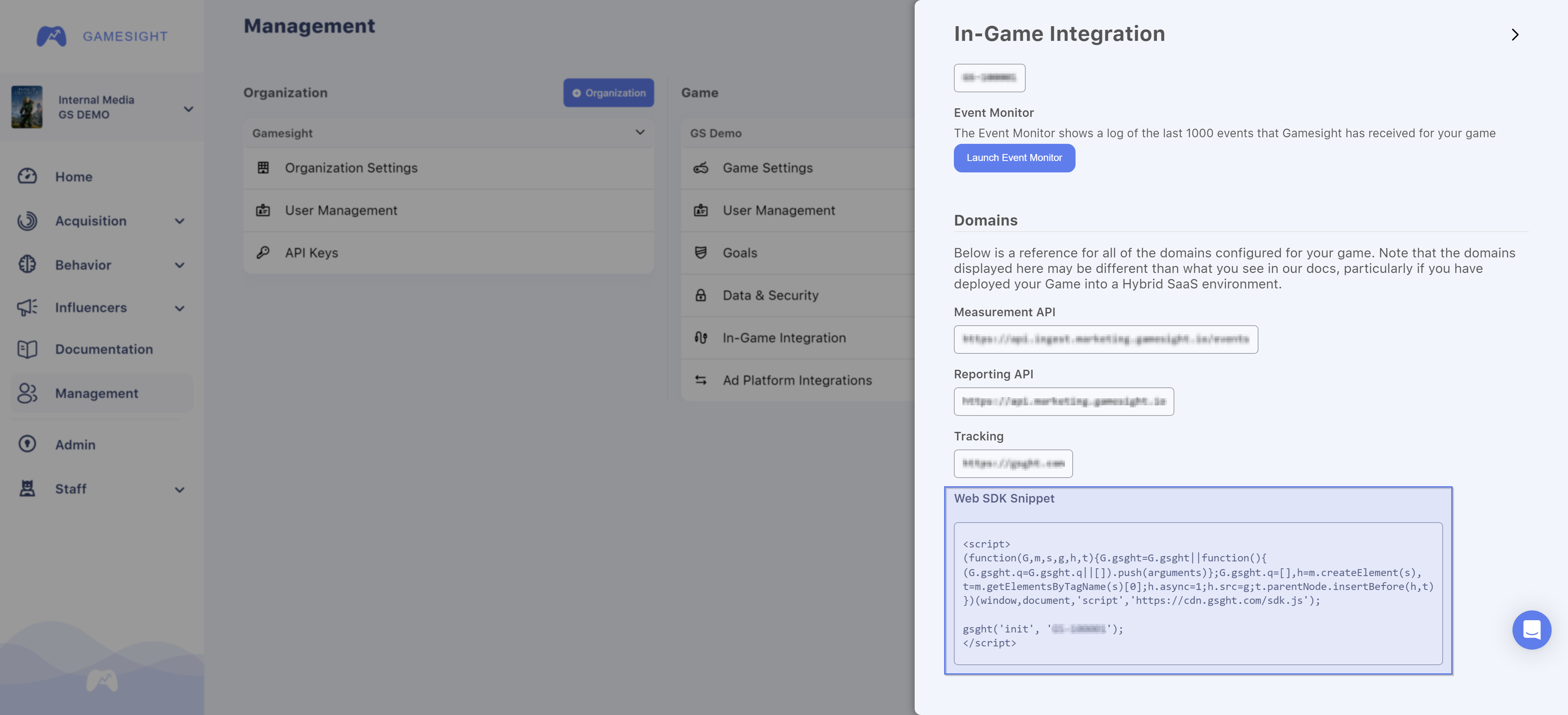This screenshot has width=1568, height=715.
Task: Click the Goals shield icon
Action: click(x=701, y=252)
